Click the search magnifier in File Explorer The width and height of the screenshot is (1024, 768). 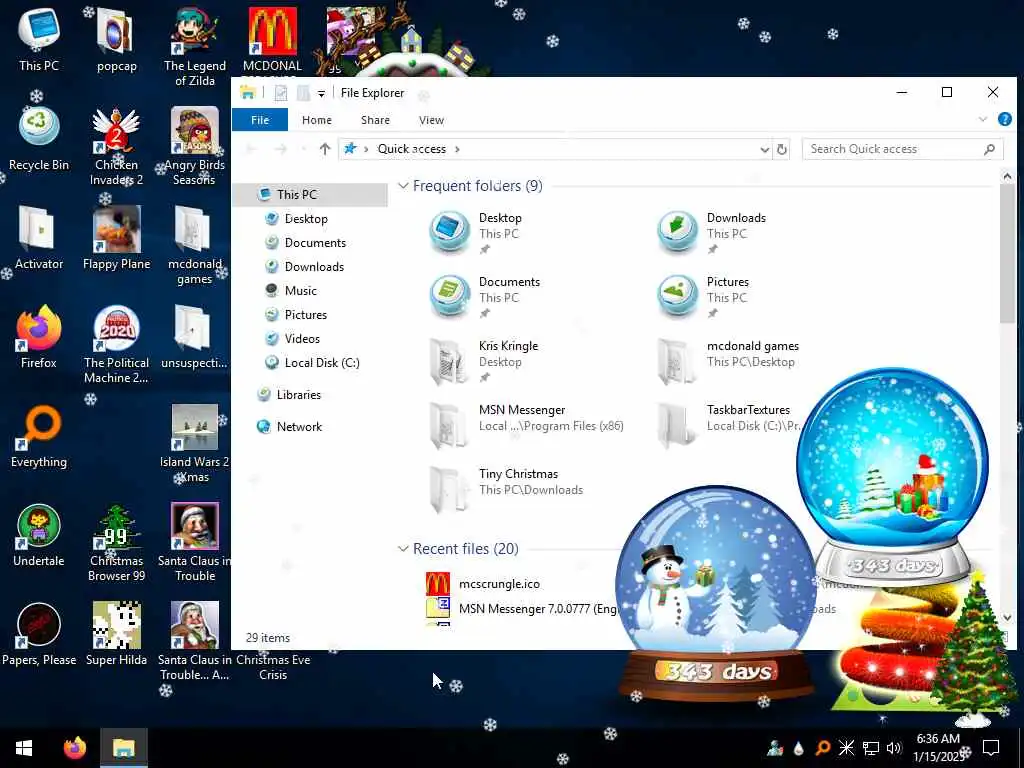(989, 149)
